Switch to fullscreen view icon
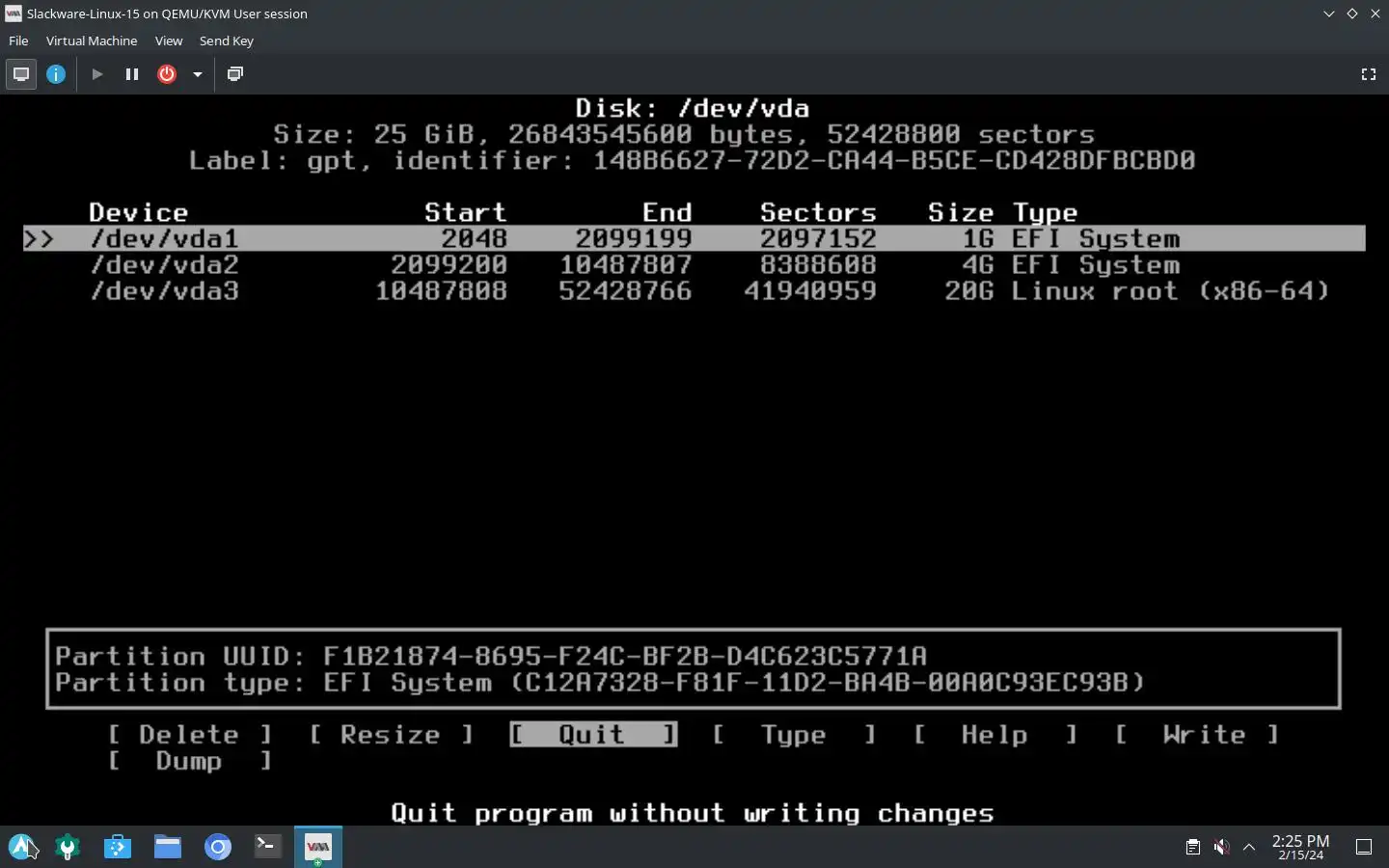The height and width of the screenshot is (868, 1389). tap(1368, 74)
